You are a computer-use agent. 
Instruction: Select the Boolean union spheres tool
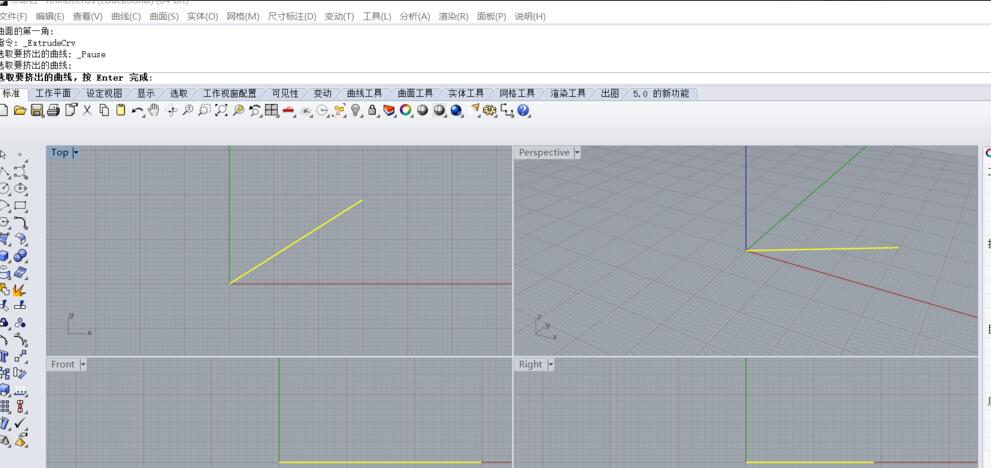point(20,256)
